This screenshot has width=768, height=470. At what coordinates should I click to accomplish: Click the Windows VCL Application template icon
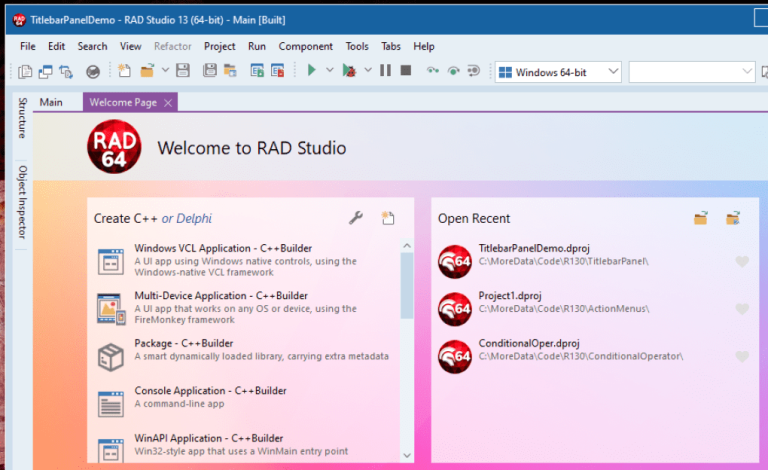[110, 261]
